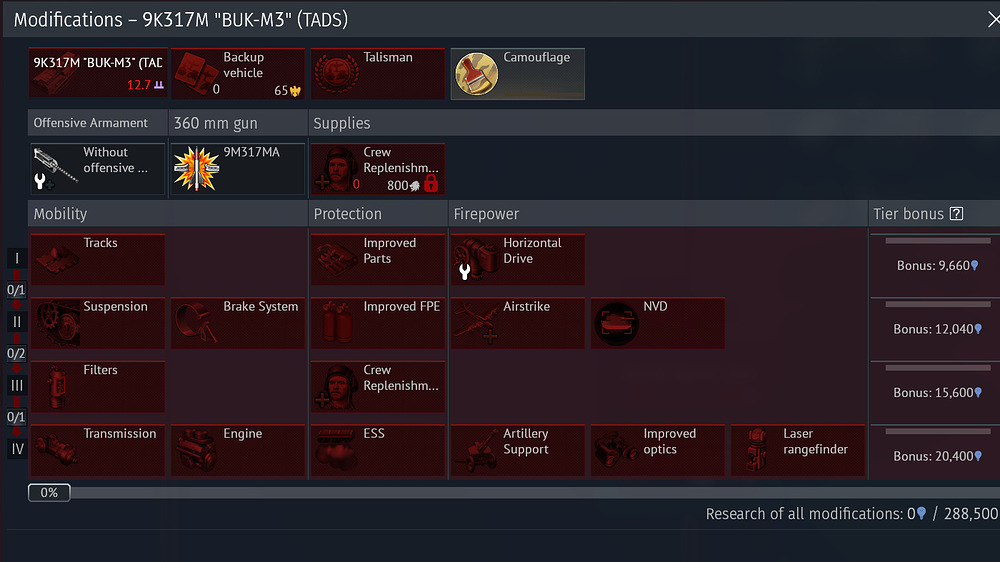This screenshot has height=562, width=1000.
Task: Select the ESS modification
Action: [378, 450]
